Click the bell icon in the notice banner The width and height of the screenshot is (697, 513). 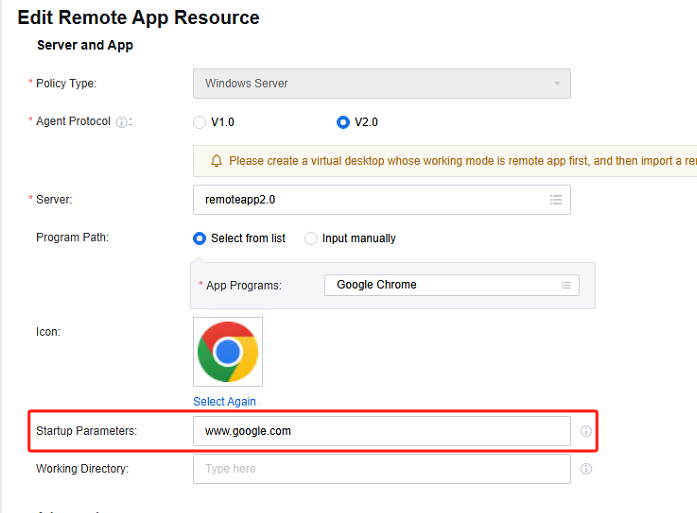[x=216, y=161]
